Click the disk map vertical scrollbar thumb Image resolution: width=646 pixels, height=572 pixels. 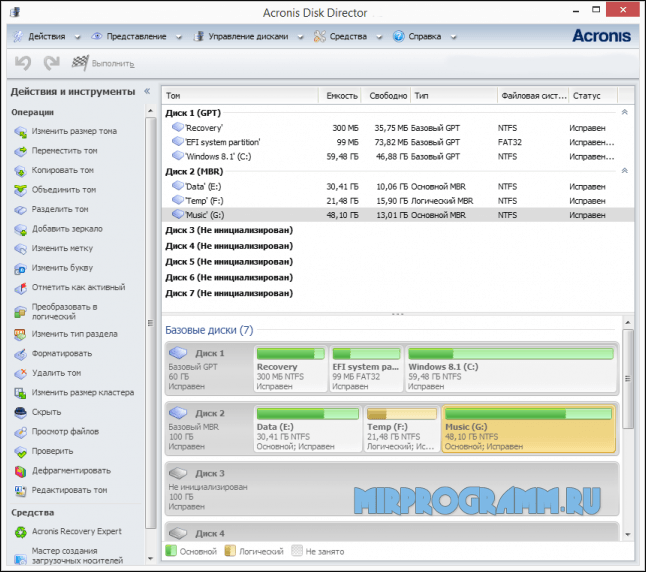coord(627,379)
